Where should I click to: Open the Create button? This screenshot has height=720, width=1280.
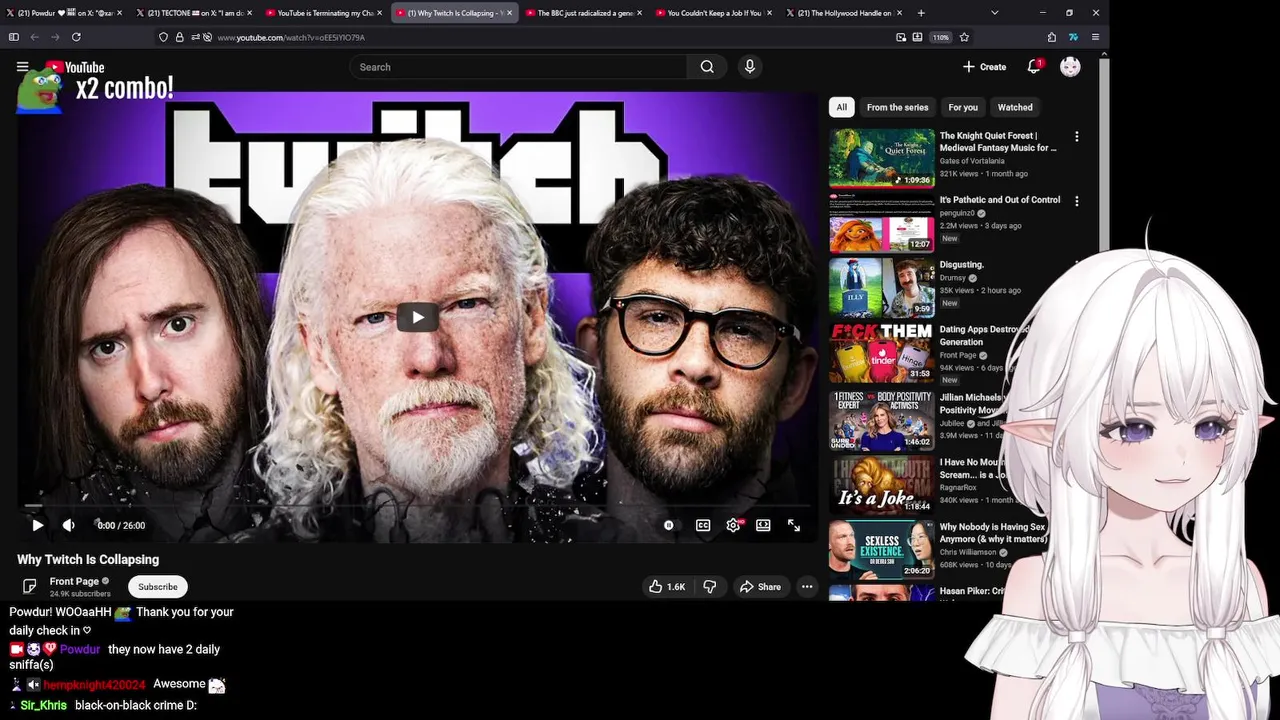[x=985, y=67]
